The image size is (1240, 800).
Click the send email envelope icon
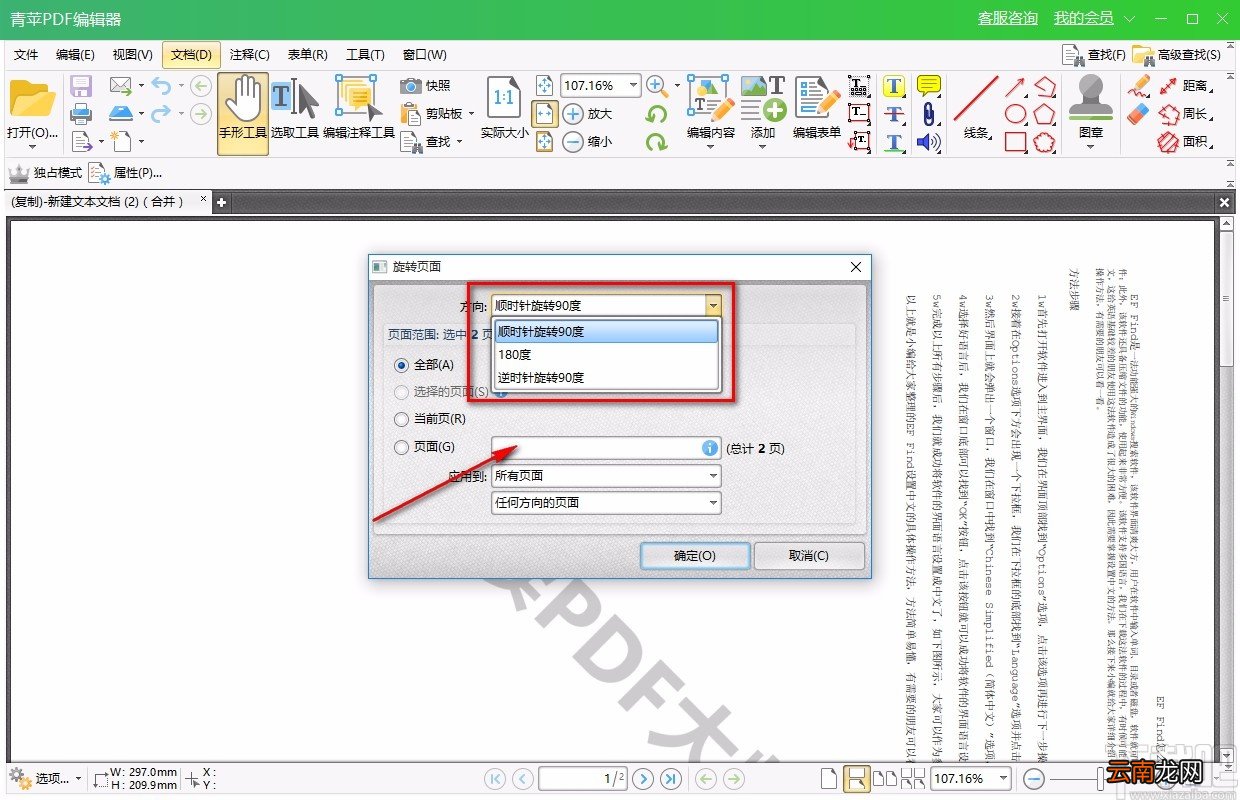pos(121,86)
